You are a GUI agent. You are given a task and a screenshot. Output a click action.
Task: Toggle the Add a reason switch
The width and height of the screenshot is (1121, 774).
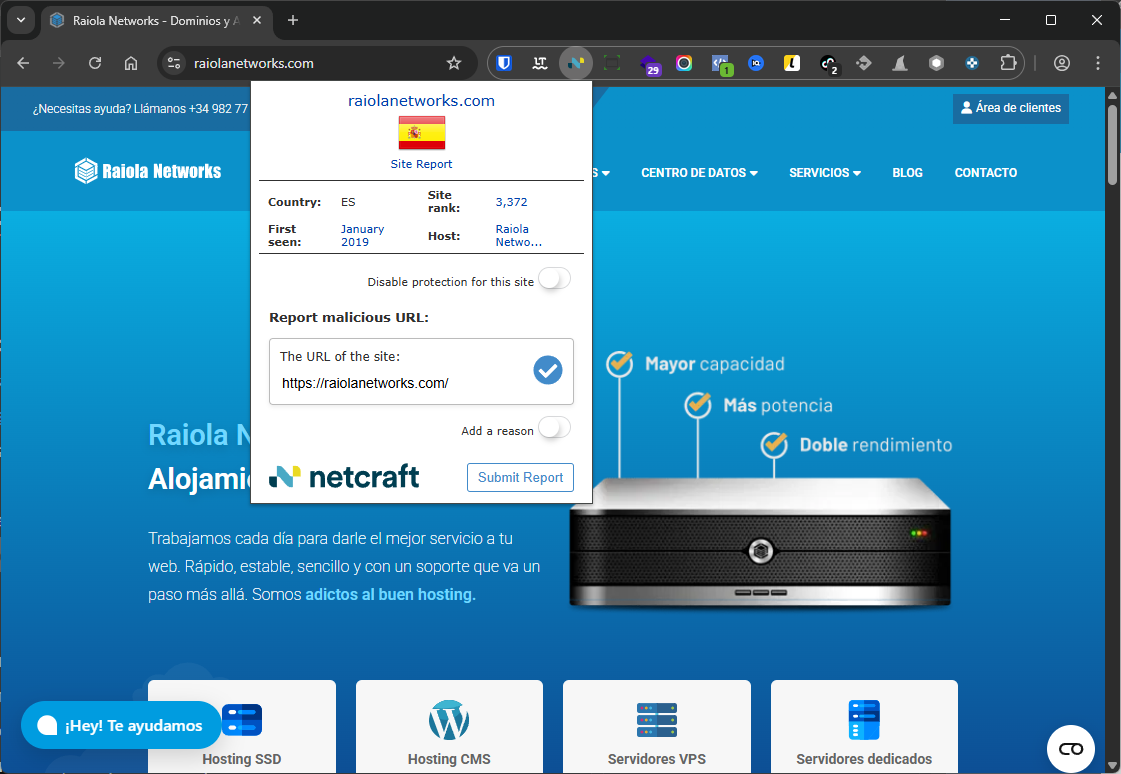pyautogui.click(x=555, y=428)
